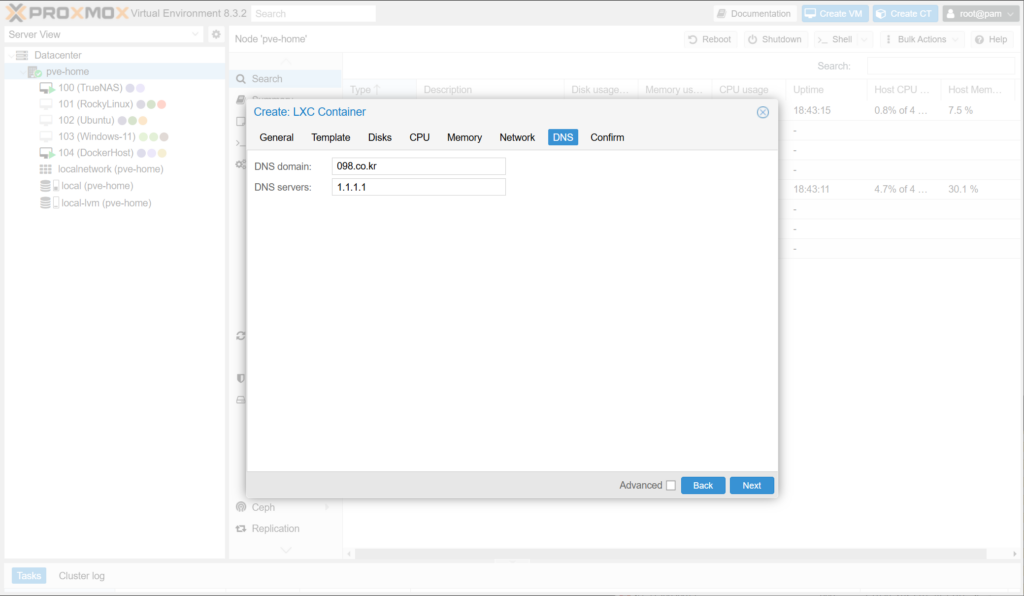Screen dimensions: 1024x596
Task: Click the TrueNAS VM icon in tree
Action: (46, 88)
